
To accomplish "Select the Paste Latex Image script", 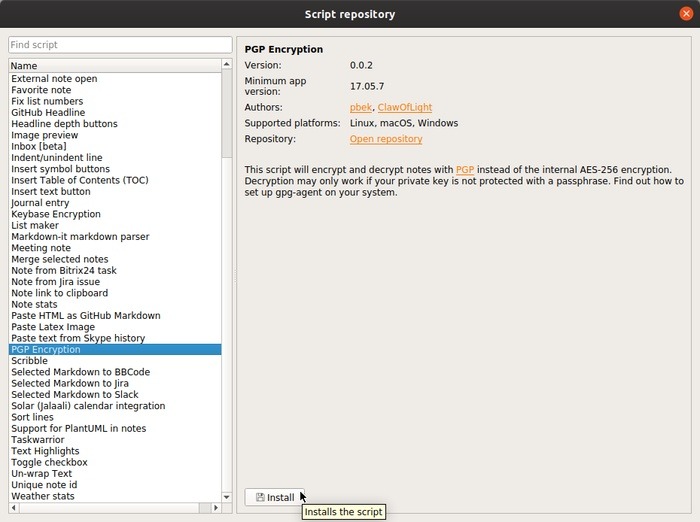I will [x=115, y=327].
